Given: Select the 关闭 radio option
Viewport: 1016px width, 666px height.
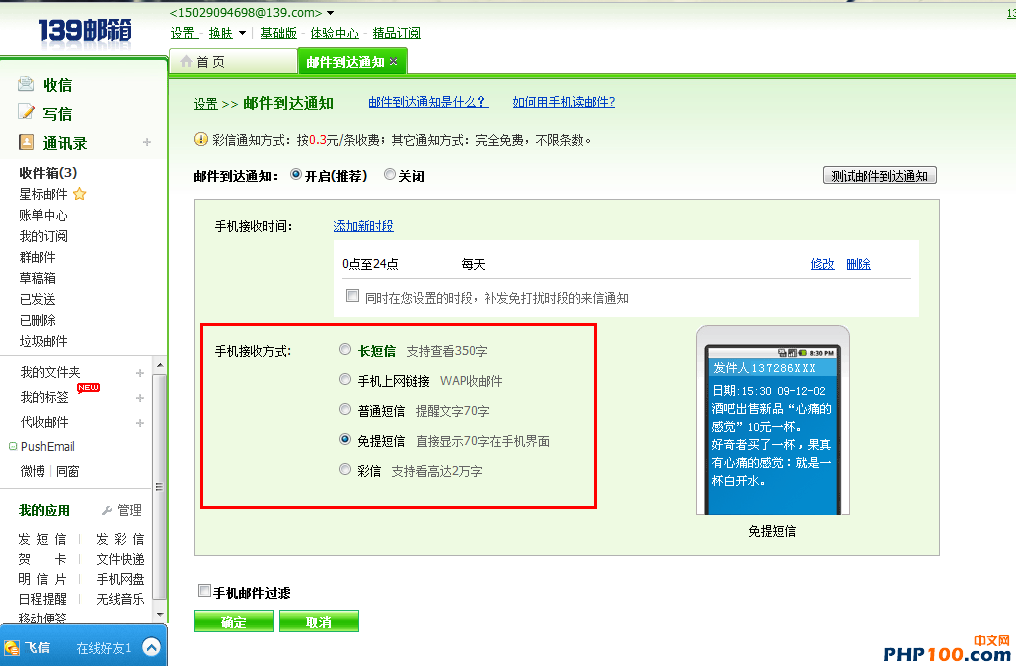Looking at the screenshot, I should click(390, 175).
